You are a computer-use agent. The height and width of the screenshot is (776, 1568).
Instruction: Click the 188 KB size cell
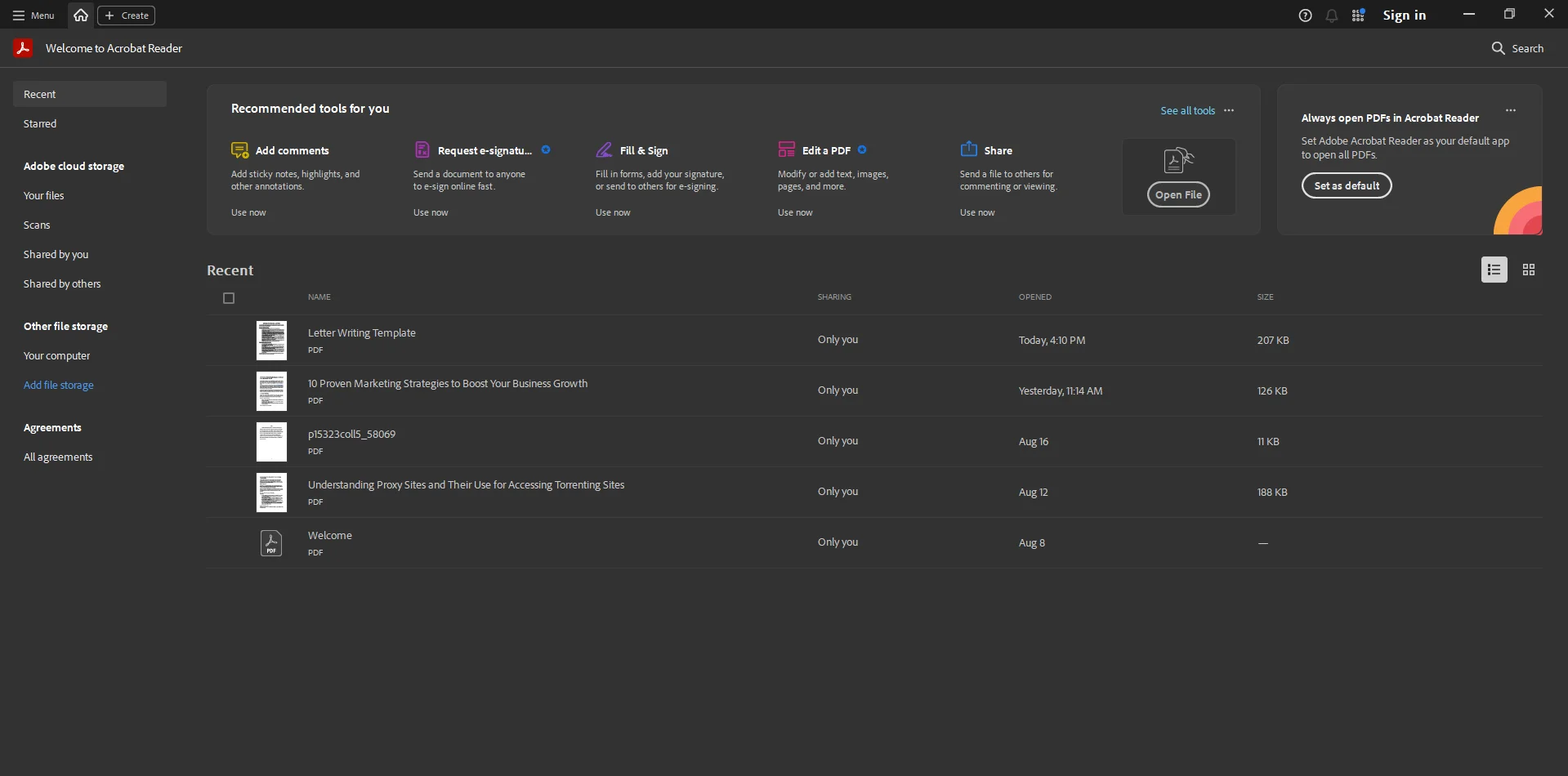coord(1271,493)
